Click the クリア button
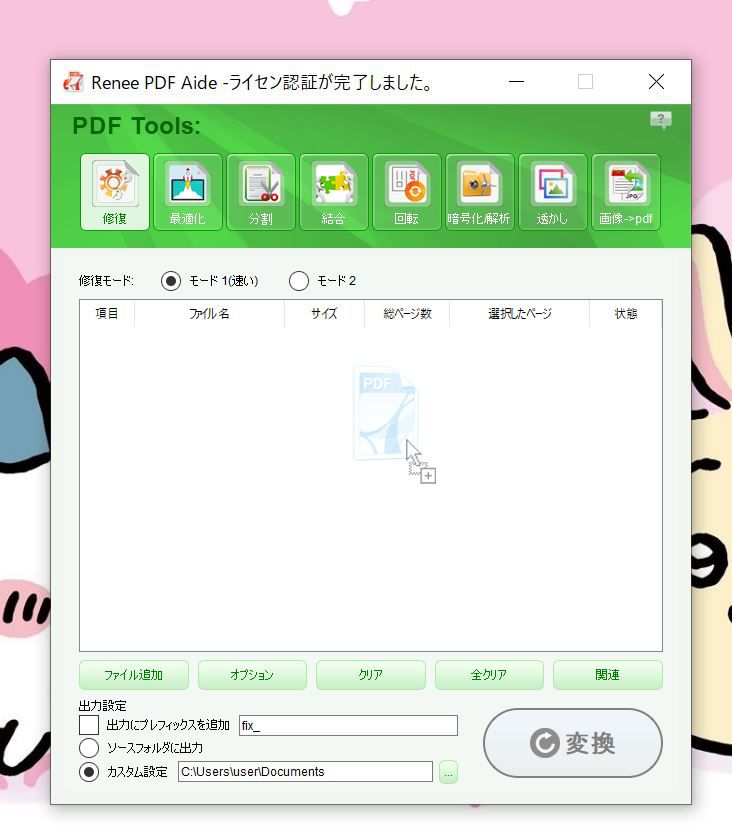 371,675
